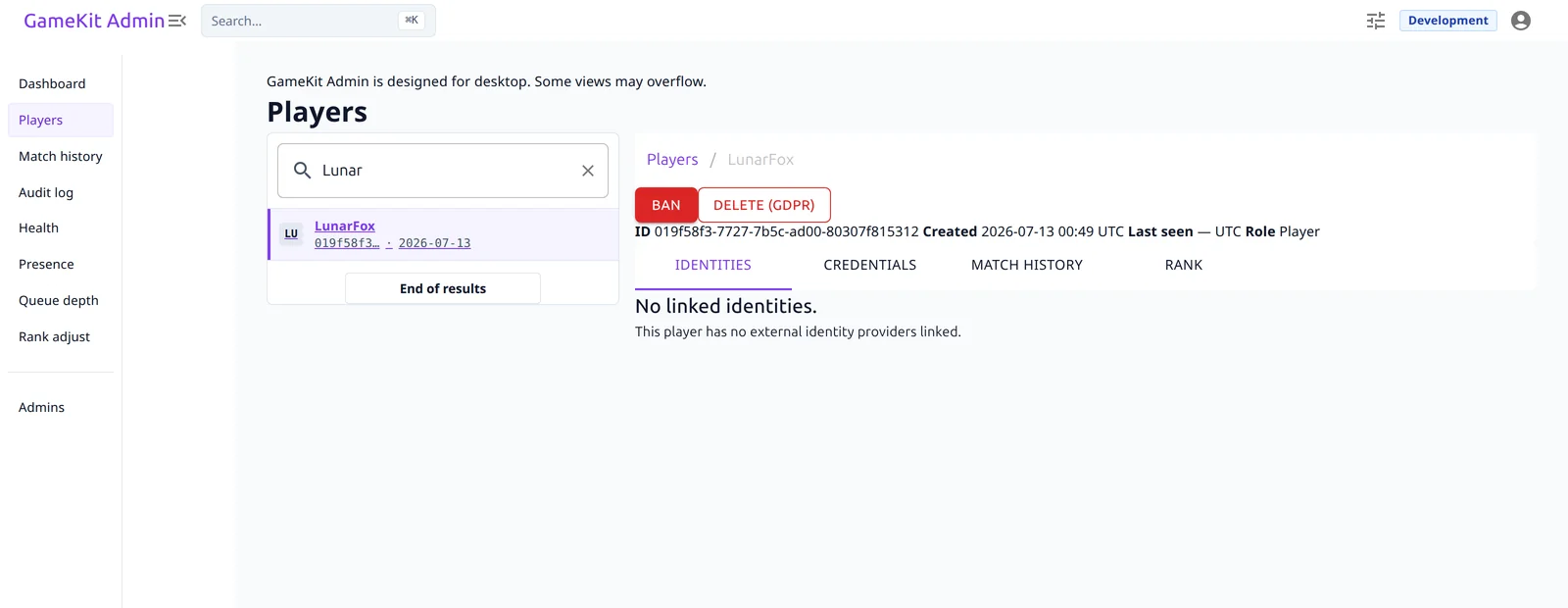1568x608 pixels.
Task: Open Health page
Action: coord(61,228)
